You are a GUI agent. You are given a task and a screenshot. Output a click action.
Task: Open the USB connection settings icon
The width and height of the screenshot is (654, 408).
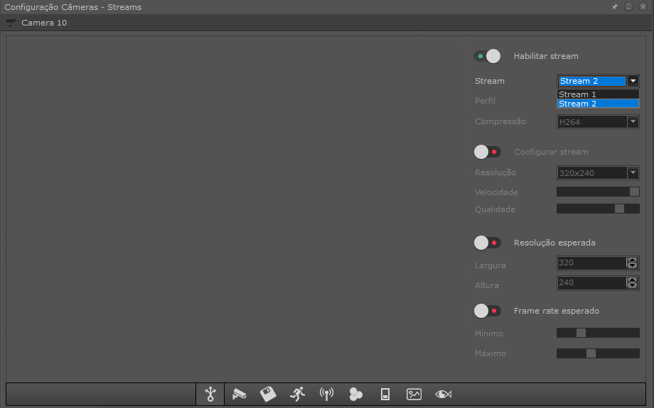click(210, 394)
